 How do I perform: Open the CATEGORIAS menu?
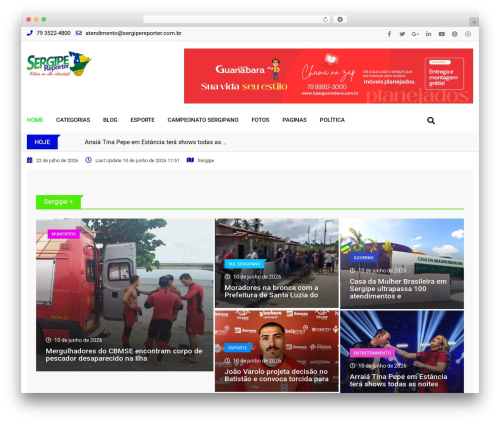point(73,120)
